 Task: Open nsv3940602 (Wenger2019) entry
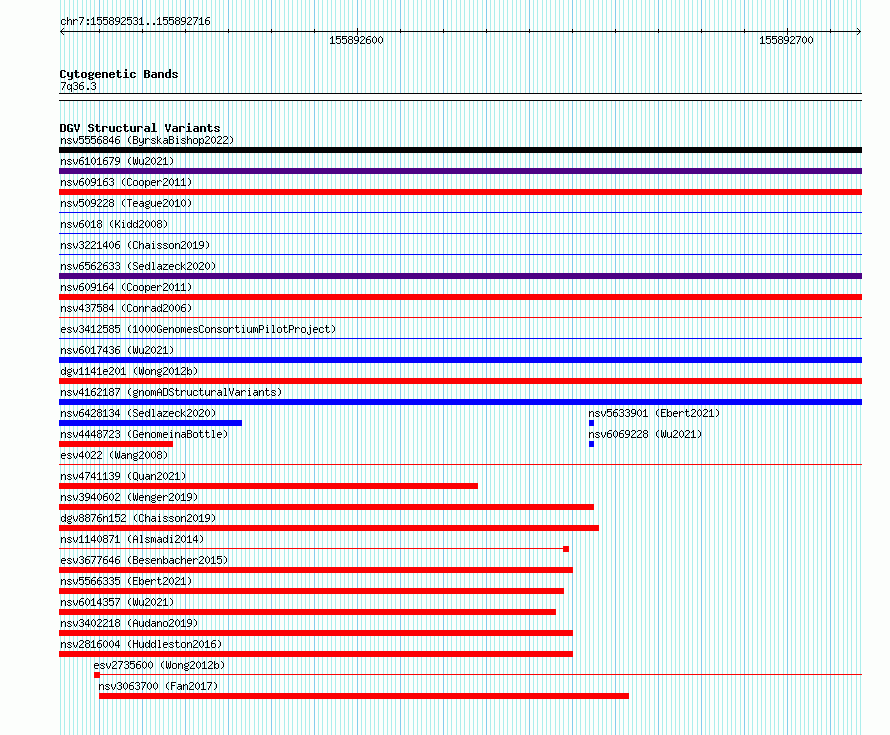(x=129, y=497)
